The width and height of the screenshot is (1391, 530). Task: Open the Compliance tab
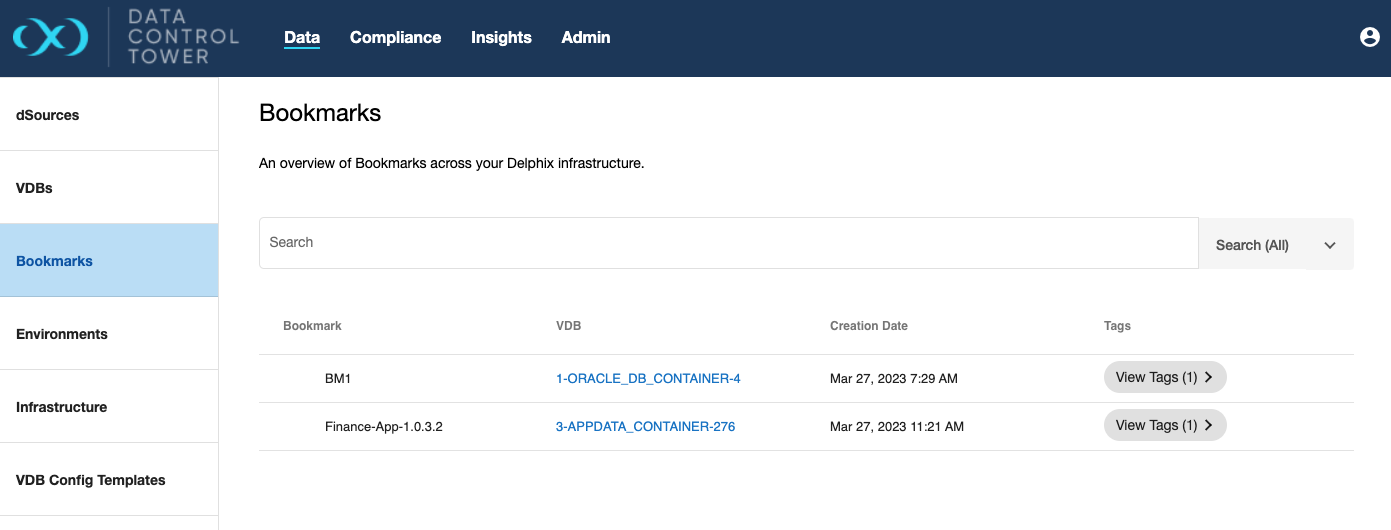click(395, 38)
